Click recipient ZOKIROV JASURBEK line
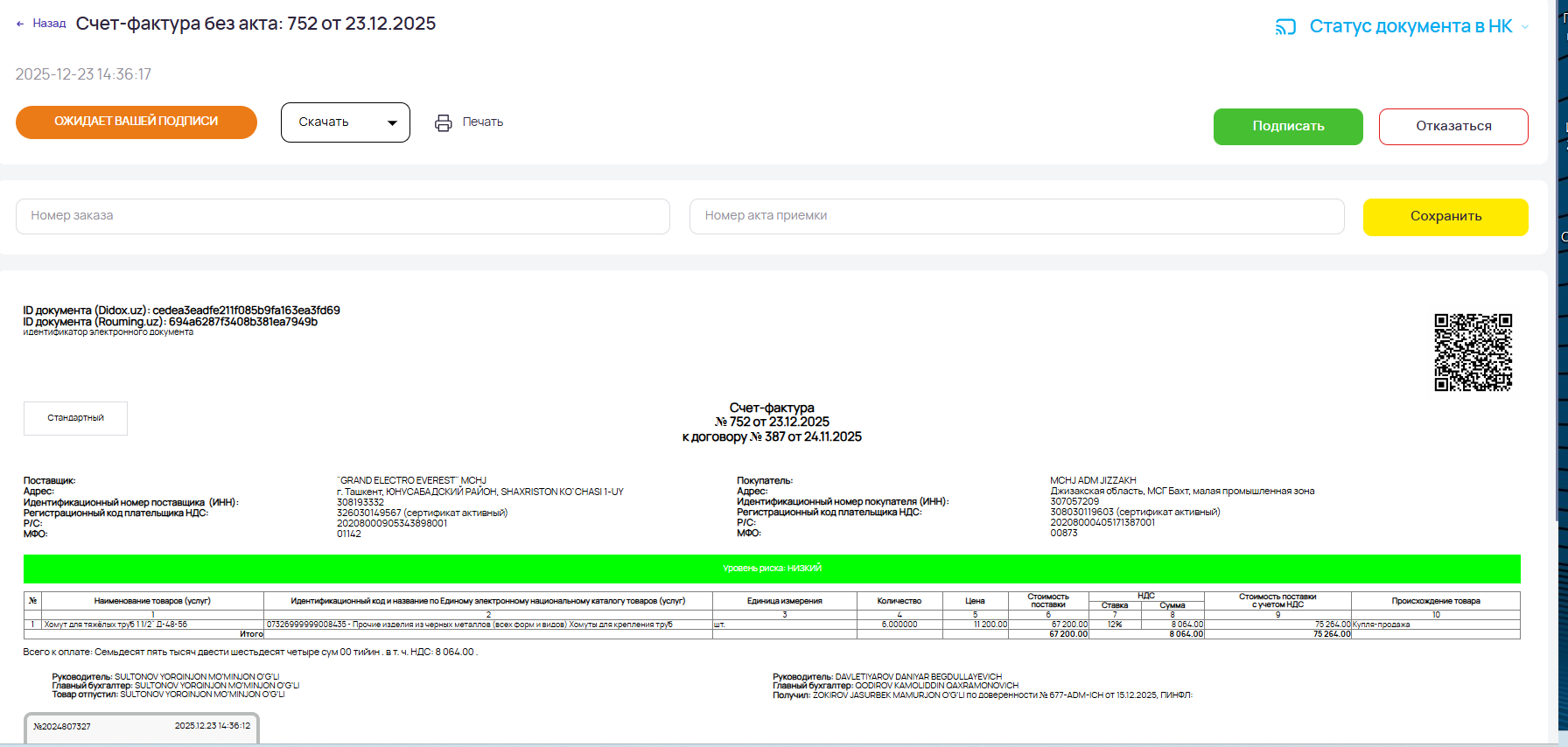The height and width of the screenshot is (747, 1568). 983,695
